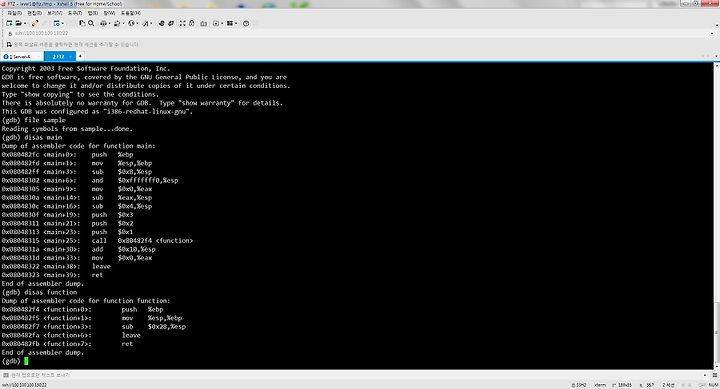
Task: Click the add session icon in the hint bar
Action: (9, 45)
